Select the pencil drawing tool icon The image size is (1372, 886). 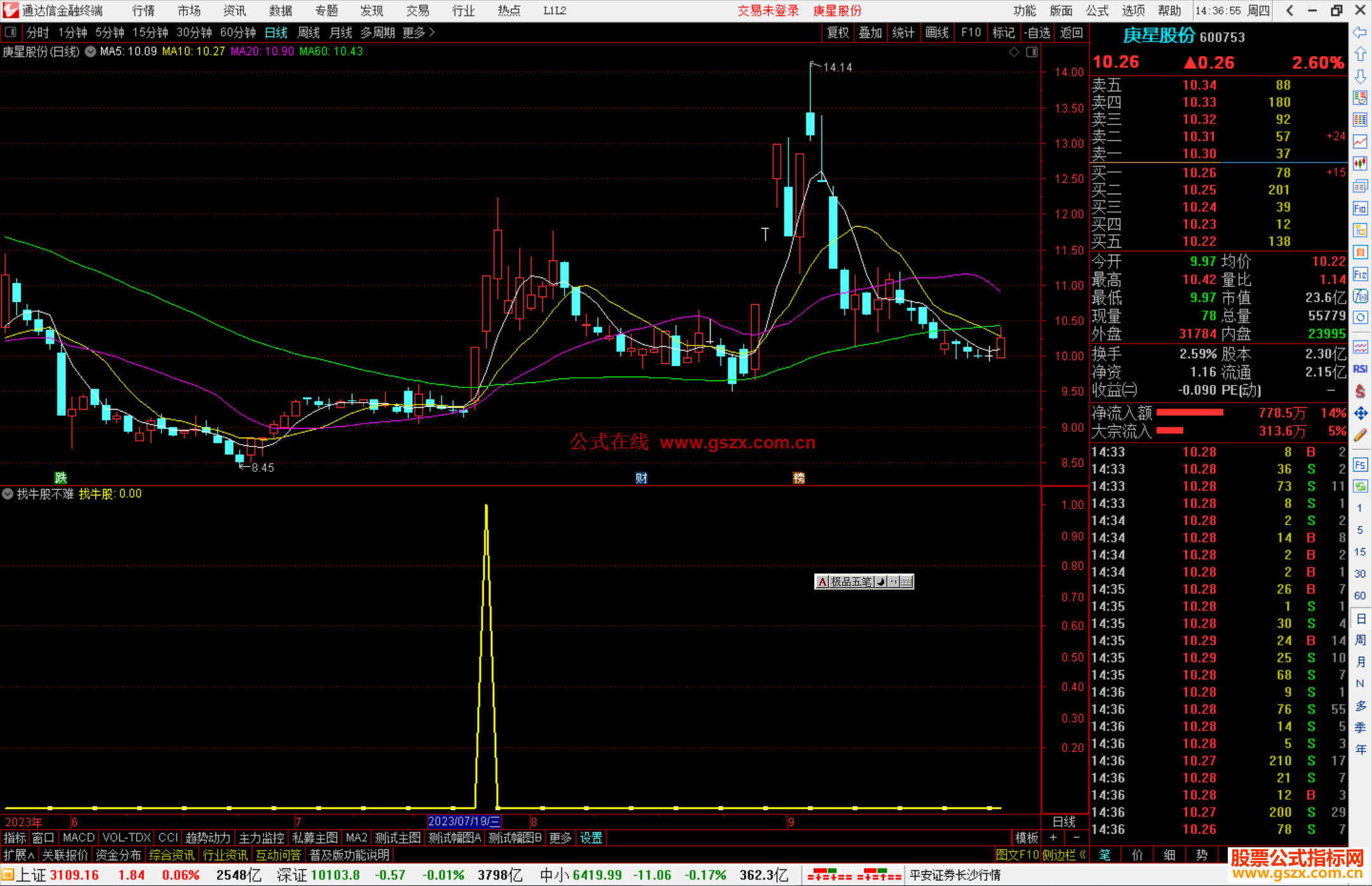(1360, 435)
